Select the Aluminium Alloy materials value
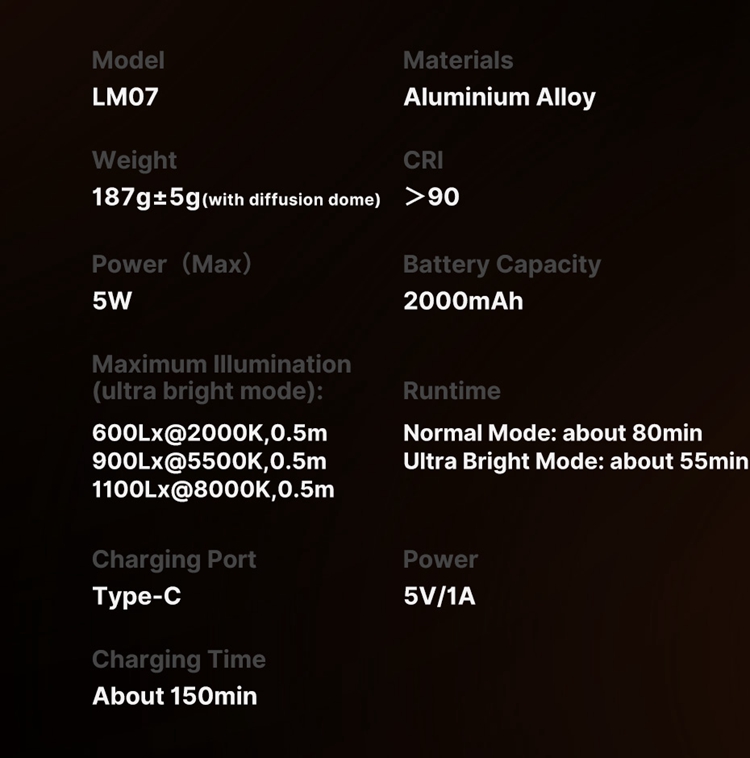Screen dimensions: 750x758 (x=499, y=98)
